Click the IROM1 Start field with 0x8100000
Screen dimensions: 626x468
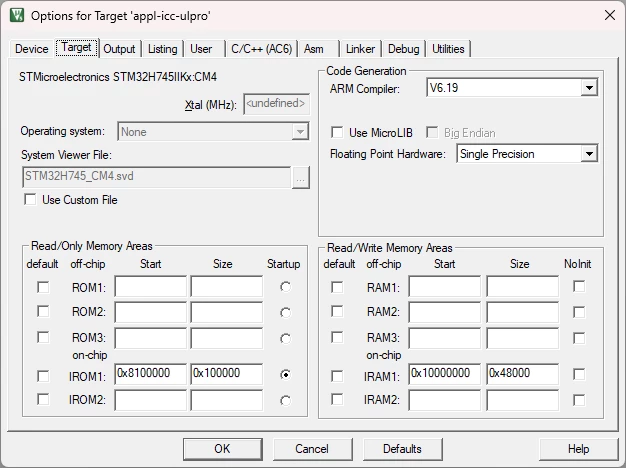(x=151, y=374)
